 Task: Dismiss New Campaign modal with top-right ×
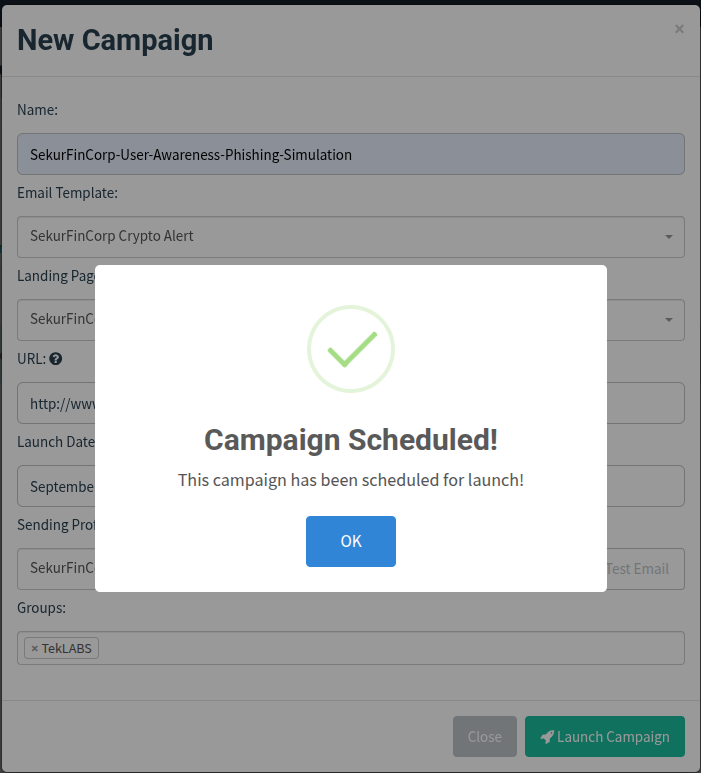pyautogui.click(x=679, y=29)
